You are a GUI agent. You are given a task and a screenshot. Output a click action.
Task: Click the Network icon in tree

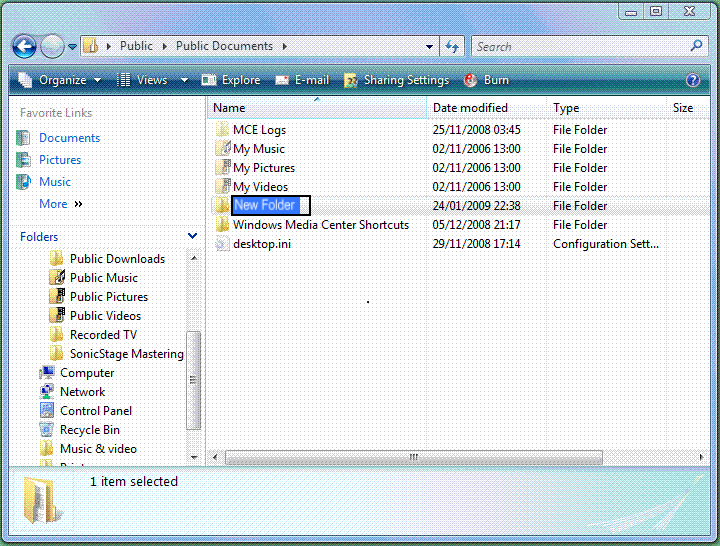coord(47,392)
